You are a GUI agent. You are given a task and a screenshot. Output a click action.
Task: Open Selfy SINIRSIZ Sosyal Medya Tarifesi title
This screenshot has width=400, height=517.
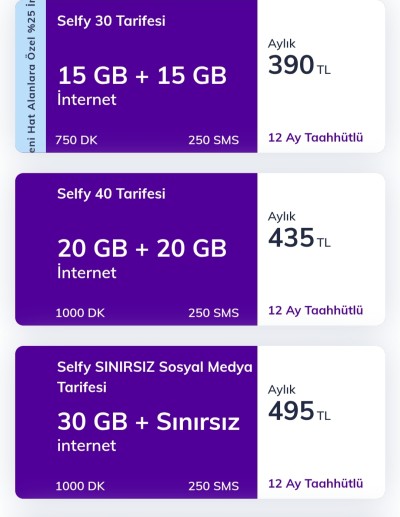[x=155, y=377]
